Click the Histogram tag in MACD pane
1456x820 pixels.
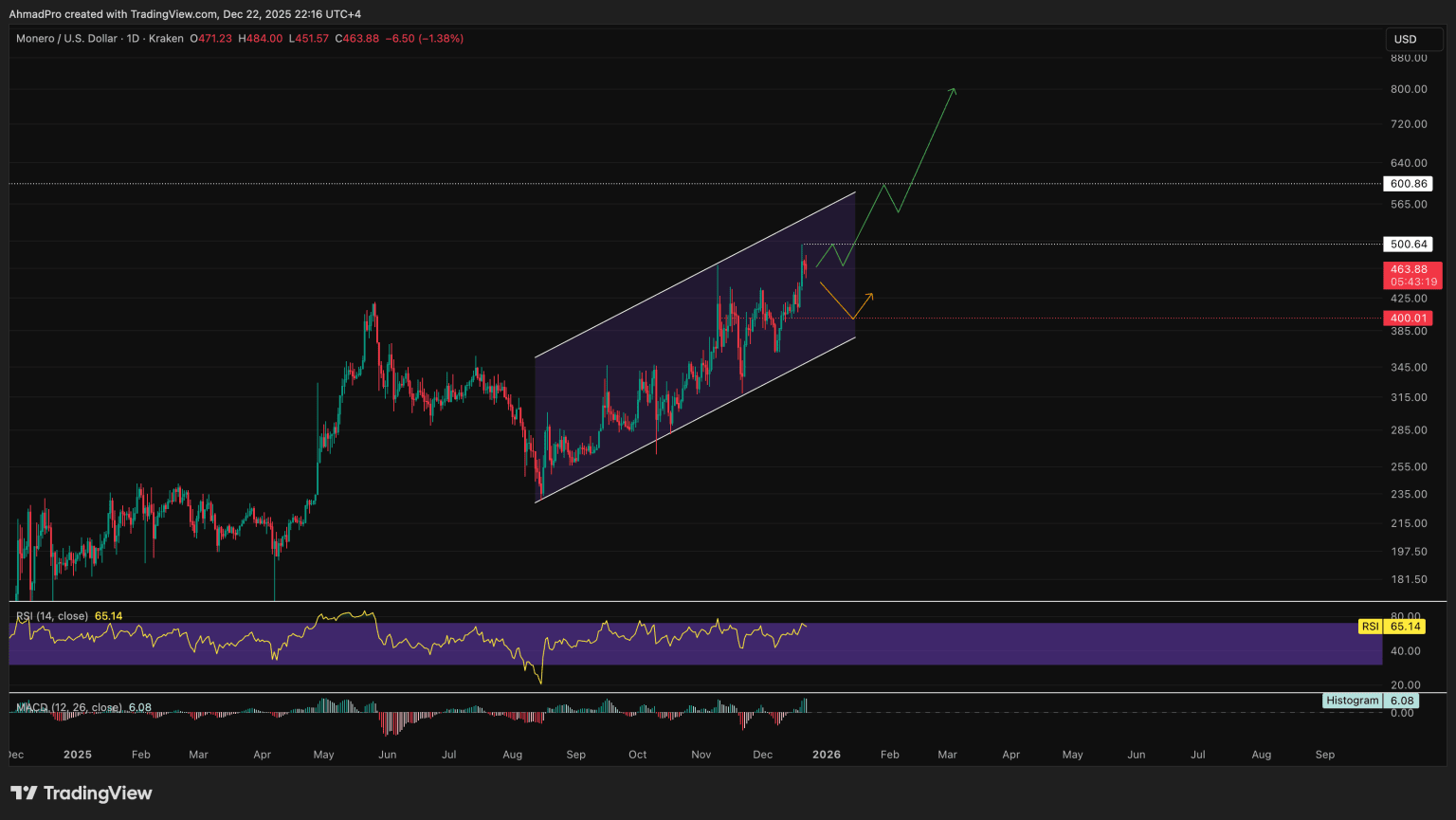pos(1353,701)
